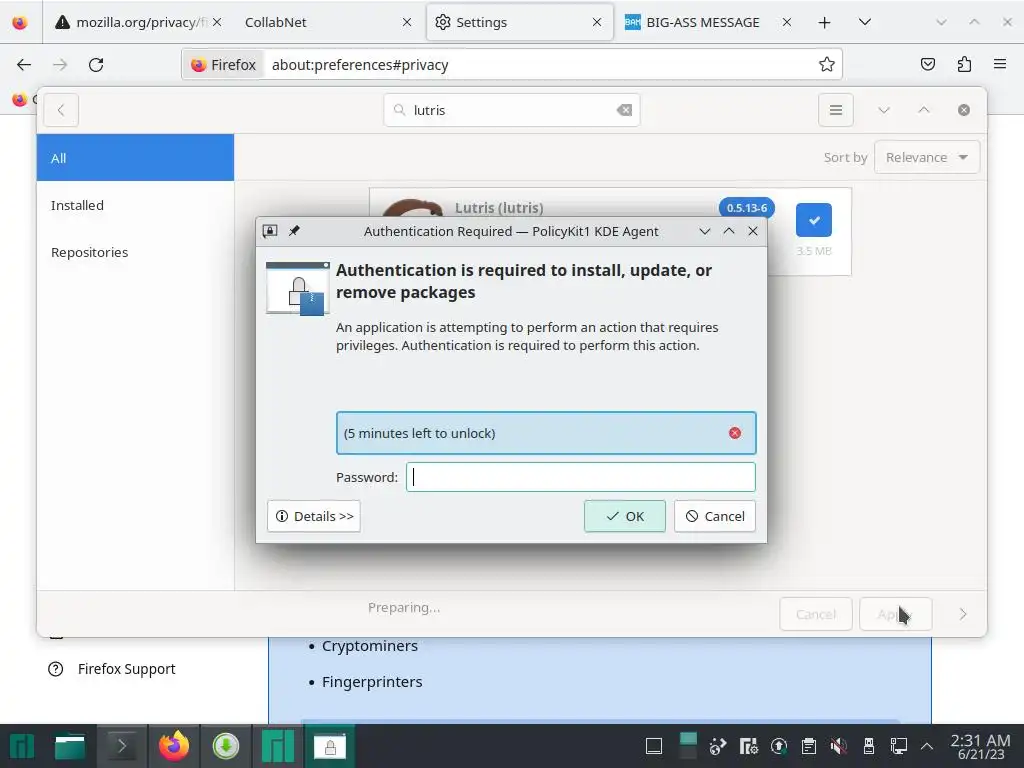This screenshot has height=768, width=1024.
Task: Cancel the authentication dialog
Action: click(714, 516)
